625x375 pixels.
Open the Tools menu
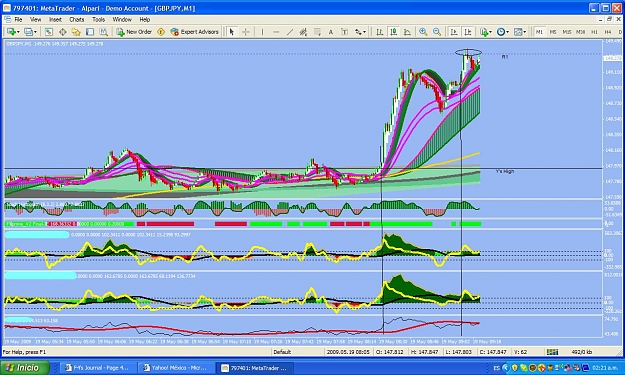pos(98,20)
